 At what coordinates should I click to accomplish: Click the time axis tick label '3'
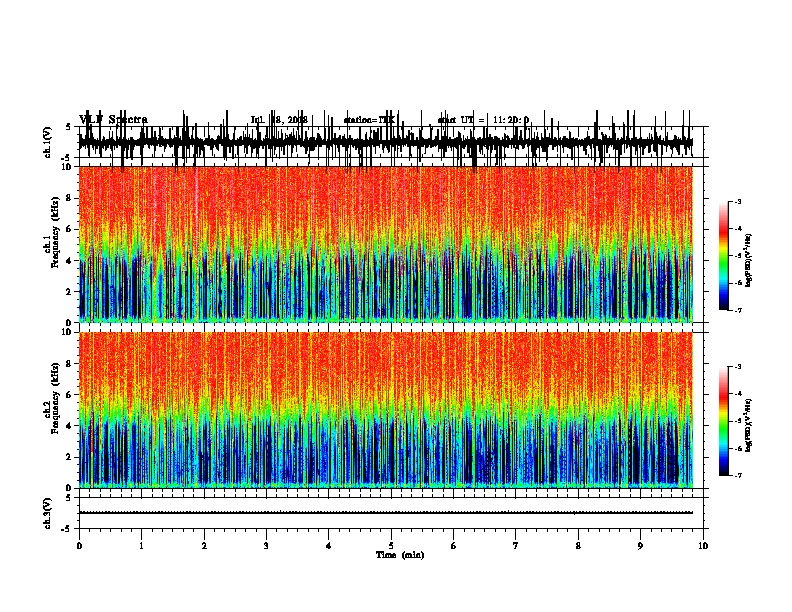(266, 546)
